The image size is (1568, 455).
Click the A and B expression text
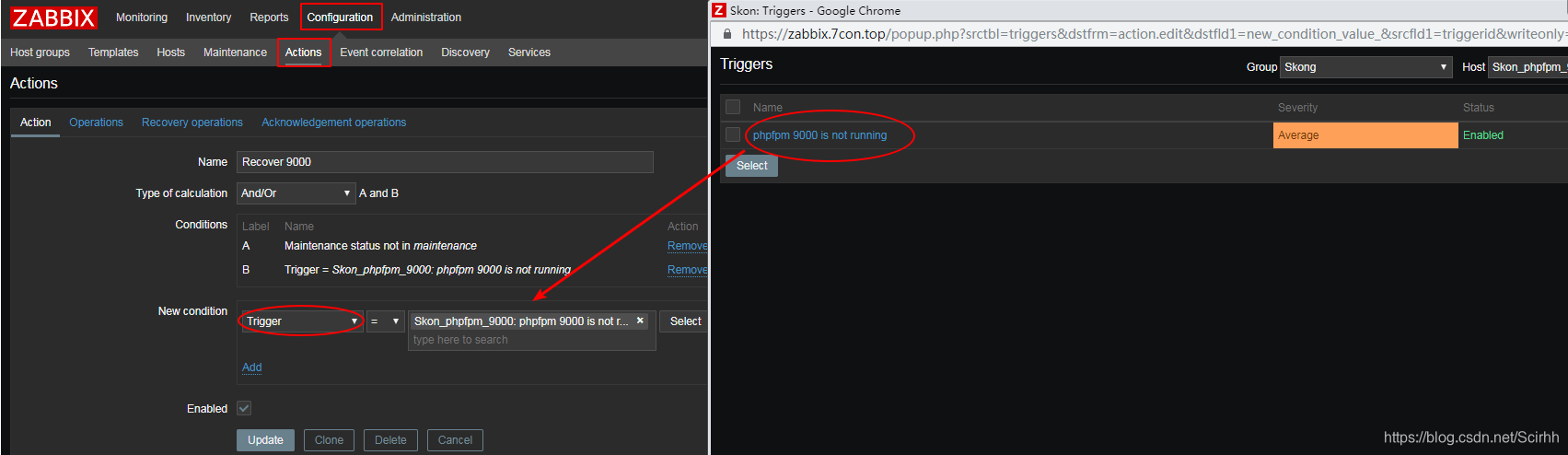378,193
